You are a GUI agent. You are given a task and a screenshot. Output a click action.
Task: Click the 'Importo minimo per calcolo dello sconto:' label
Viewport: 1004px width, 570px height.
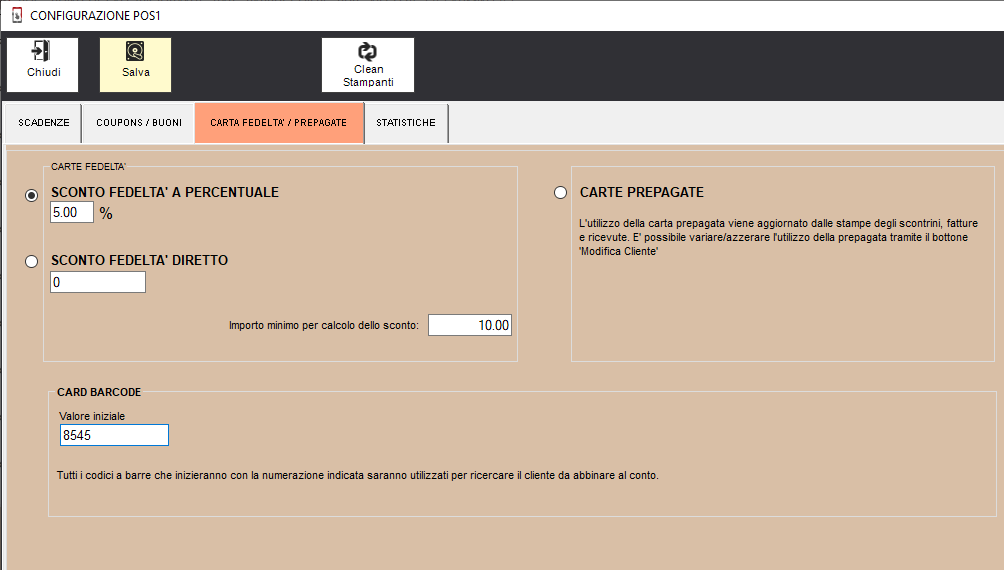323,325
